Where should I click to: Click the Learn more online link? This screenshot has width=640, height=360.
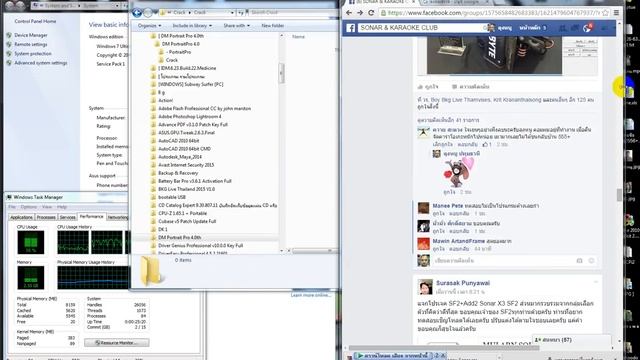tap(311, 295)
